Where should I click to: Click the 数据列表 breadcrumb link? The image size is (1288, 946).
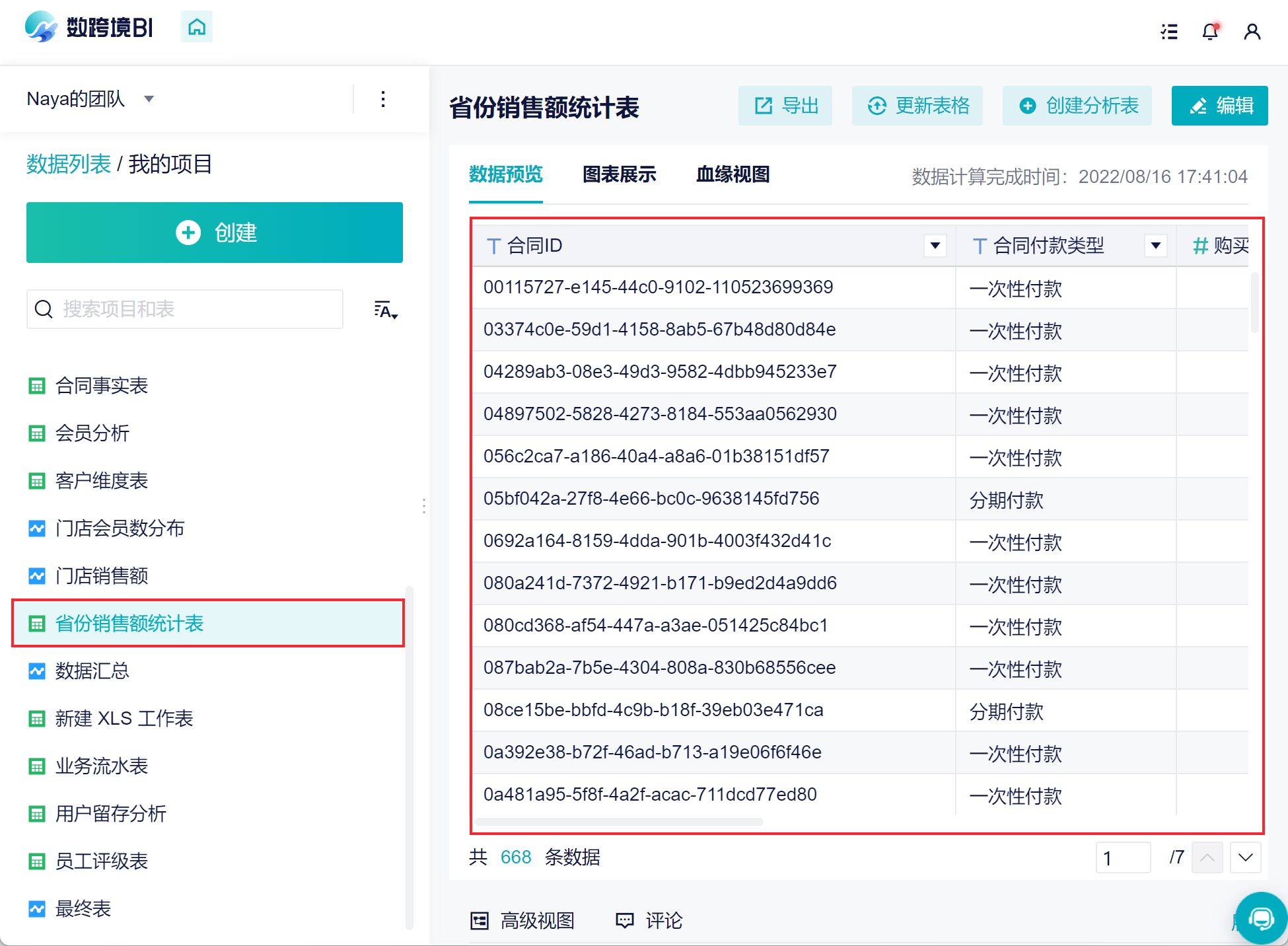pos(68,164)
